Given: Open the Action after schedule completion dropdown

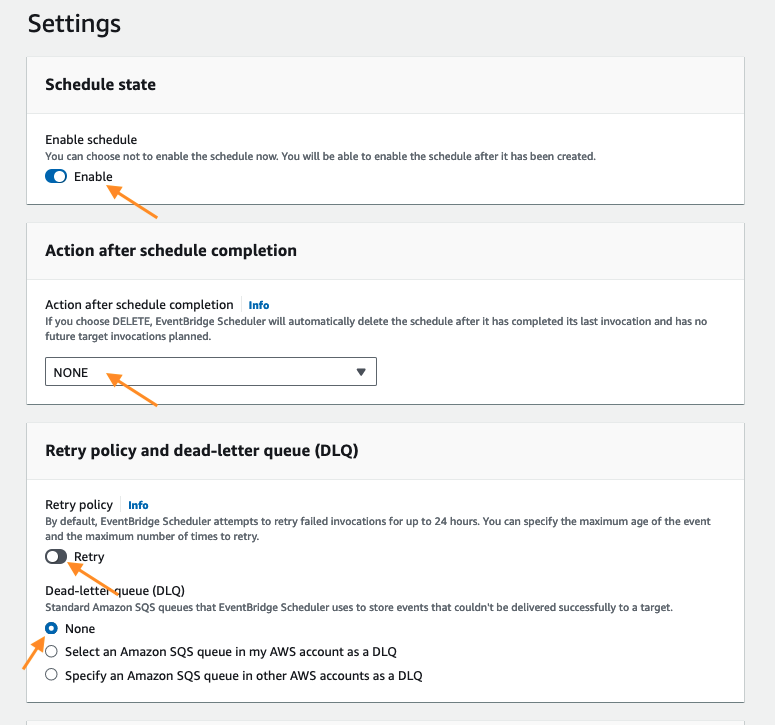Looking at the screenshot, I should (x=210, y=373).
